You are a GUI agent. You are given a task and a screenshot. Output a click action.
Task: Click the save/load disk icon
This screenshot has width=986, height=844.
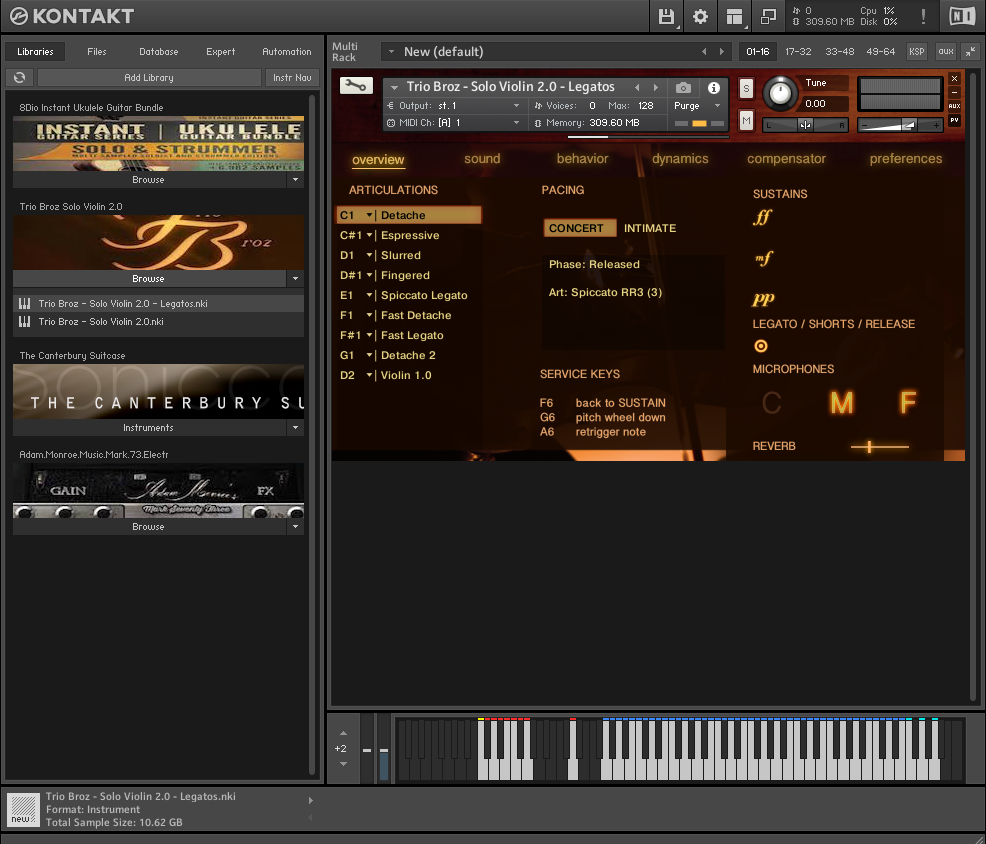tap(666, 16)
